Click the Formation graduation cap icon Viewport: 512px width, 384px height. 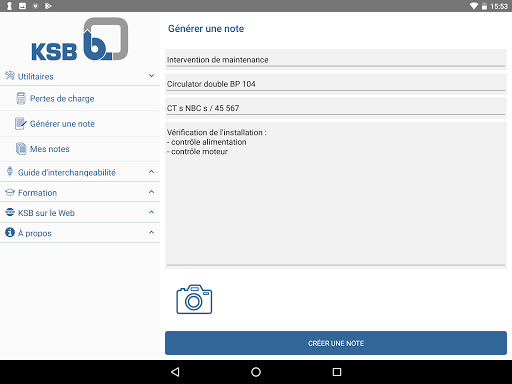click(x=10, y=192)
